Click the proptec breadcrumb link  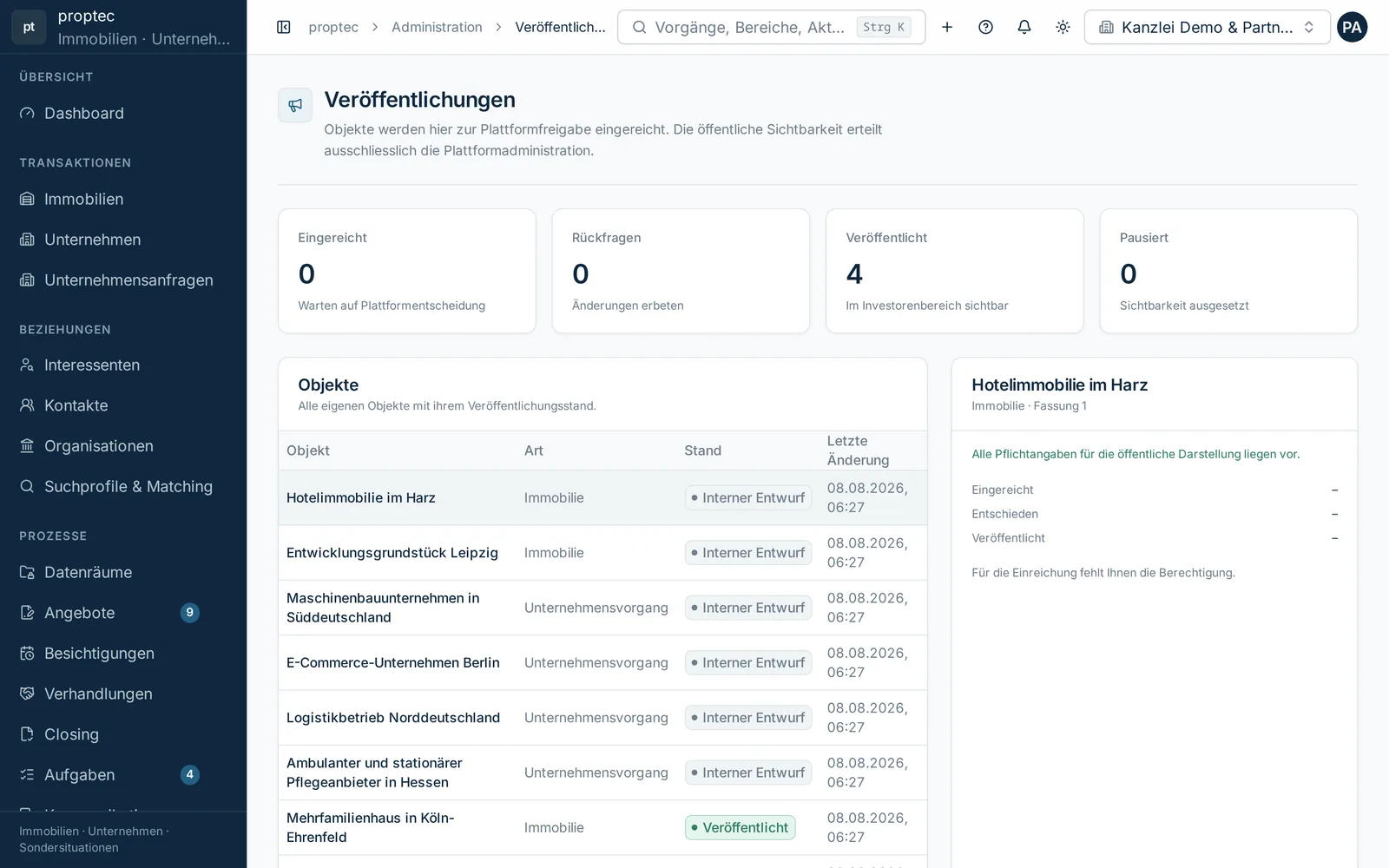(x=333, y=27)
